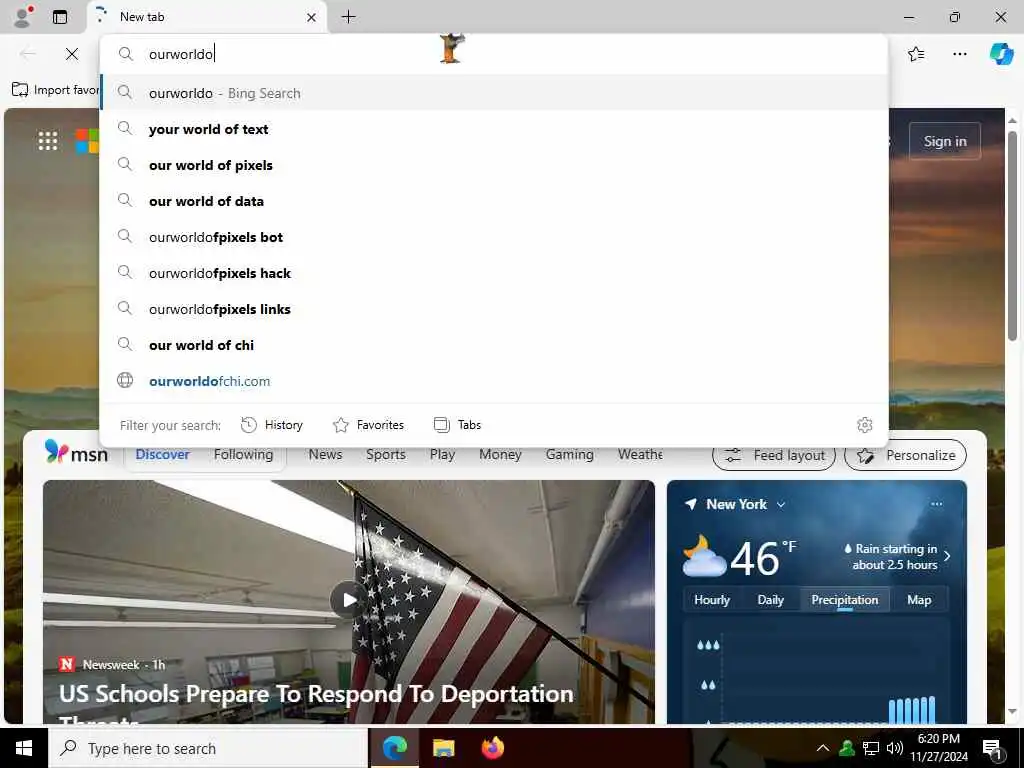Click the Personalize button
1024x768 pixels.
pyautogui.click(x=906, y=455)
